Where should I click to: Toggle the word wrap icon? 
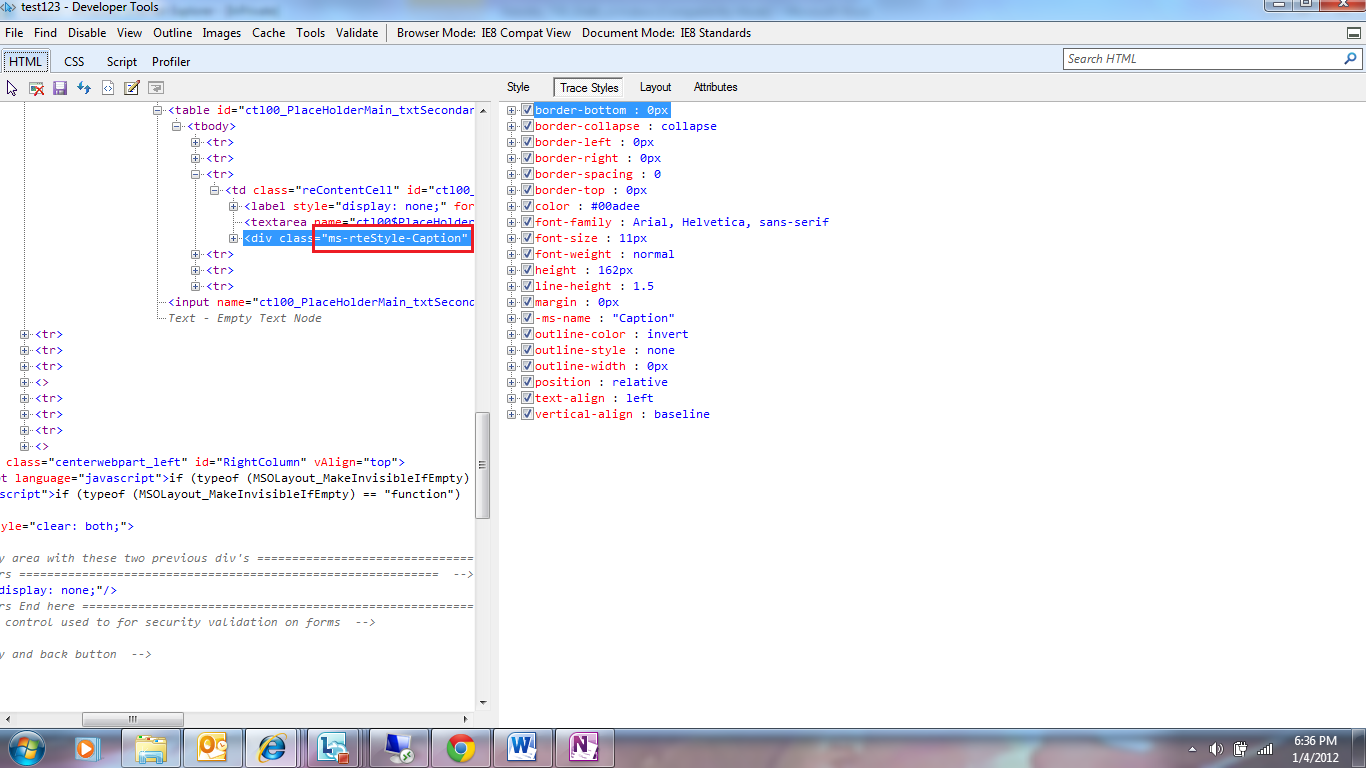click(x=155, y=88)
